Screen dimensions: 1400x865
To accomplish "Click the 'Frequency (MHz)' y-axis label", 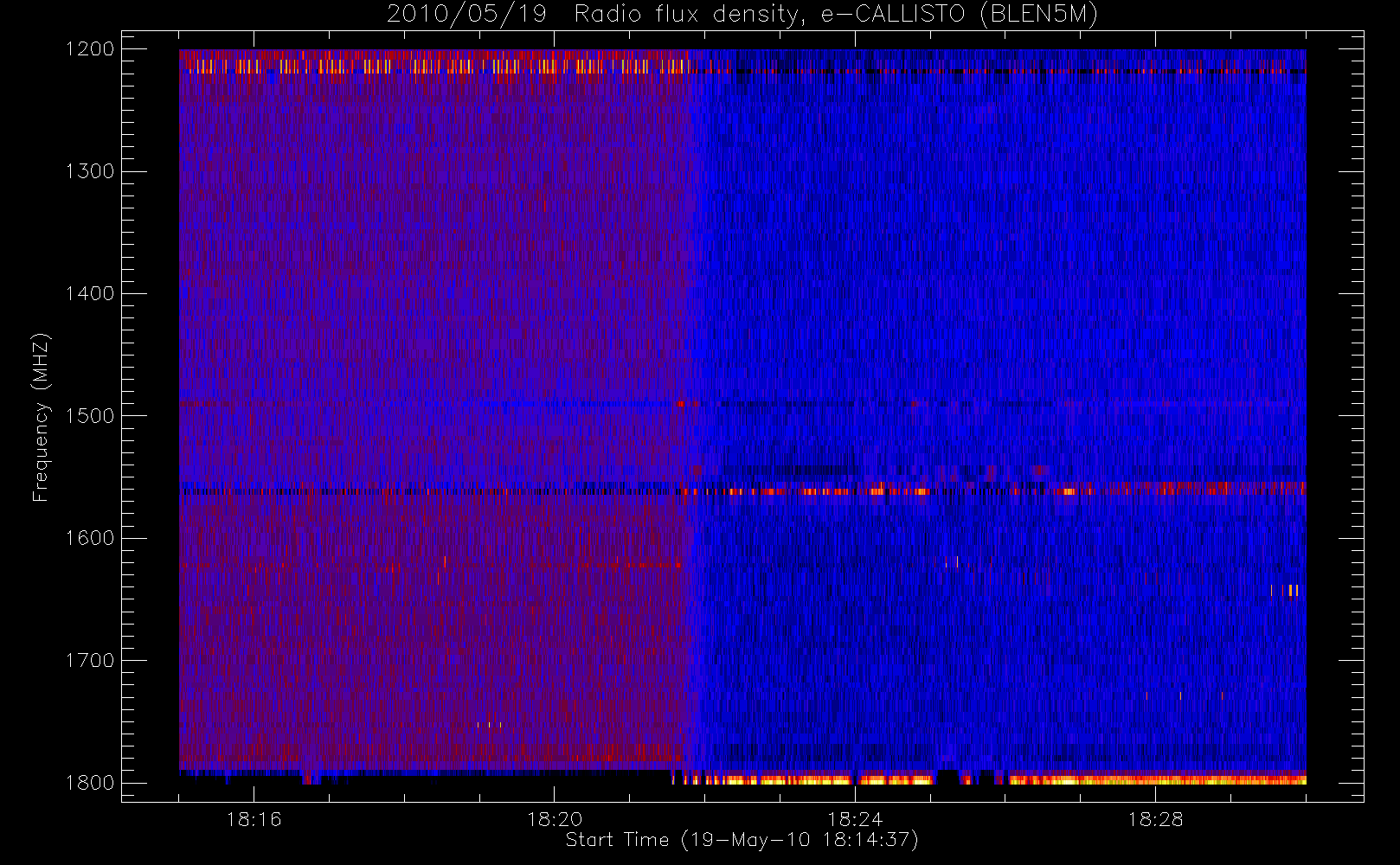I will coord(40,417).
